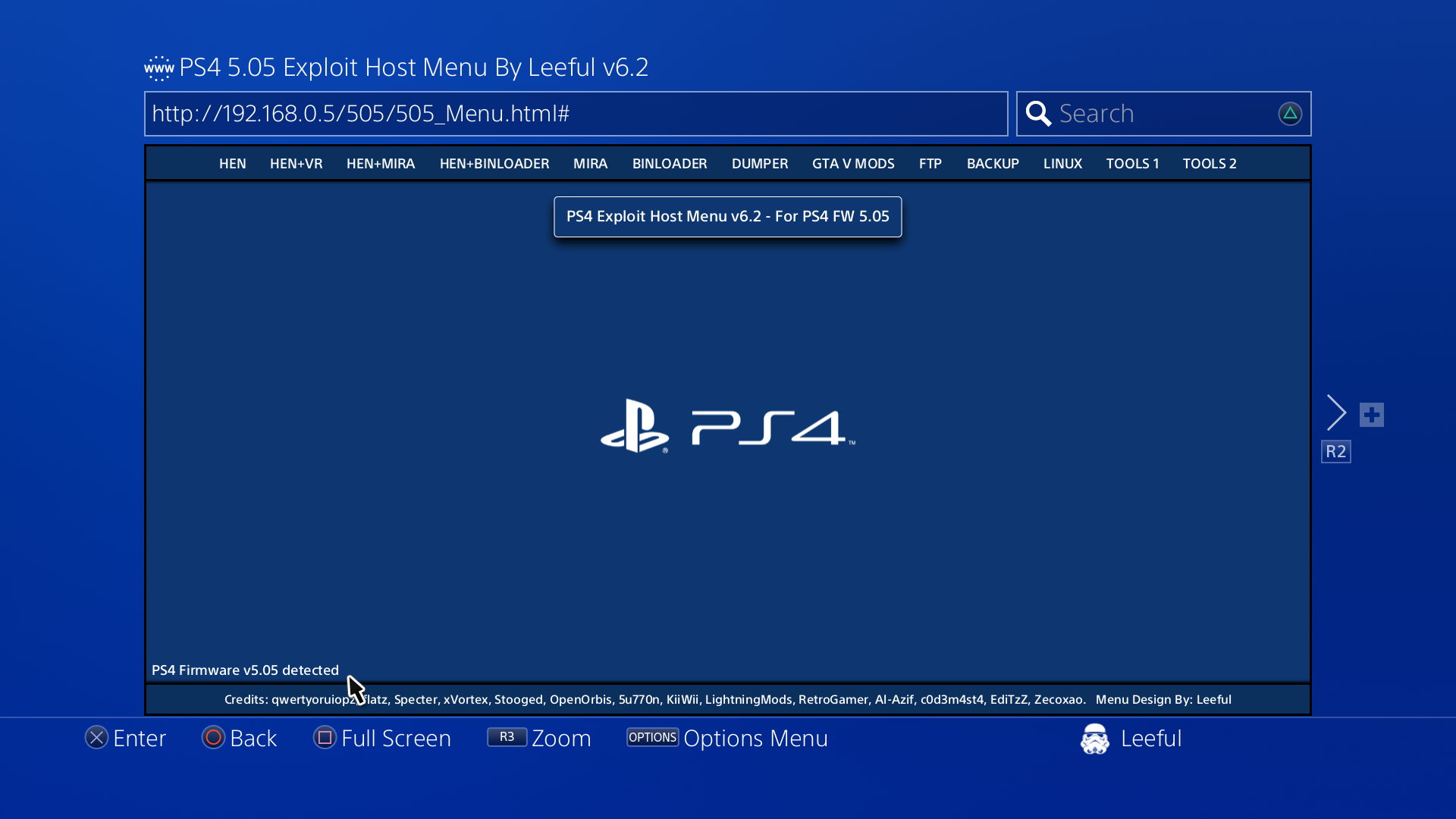Click the Back label in footer
1456x819 pixels.
point(253,738)
